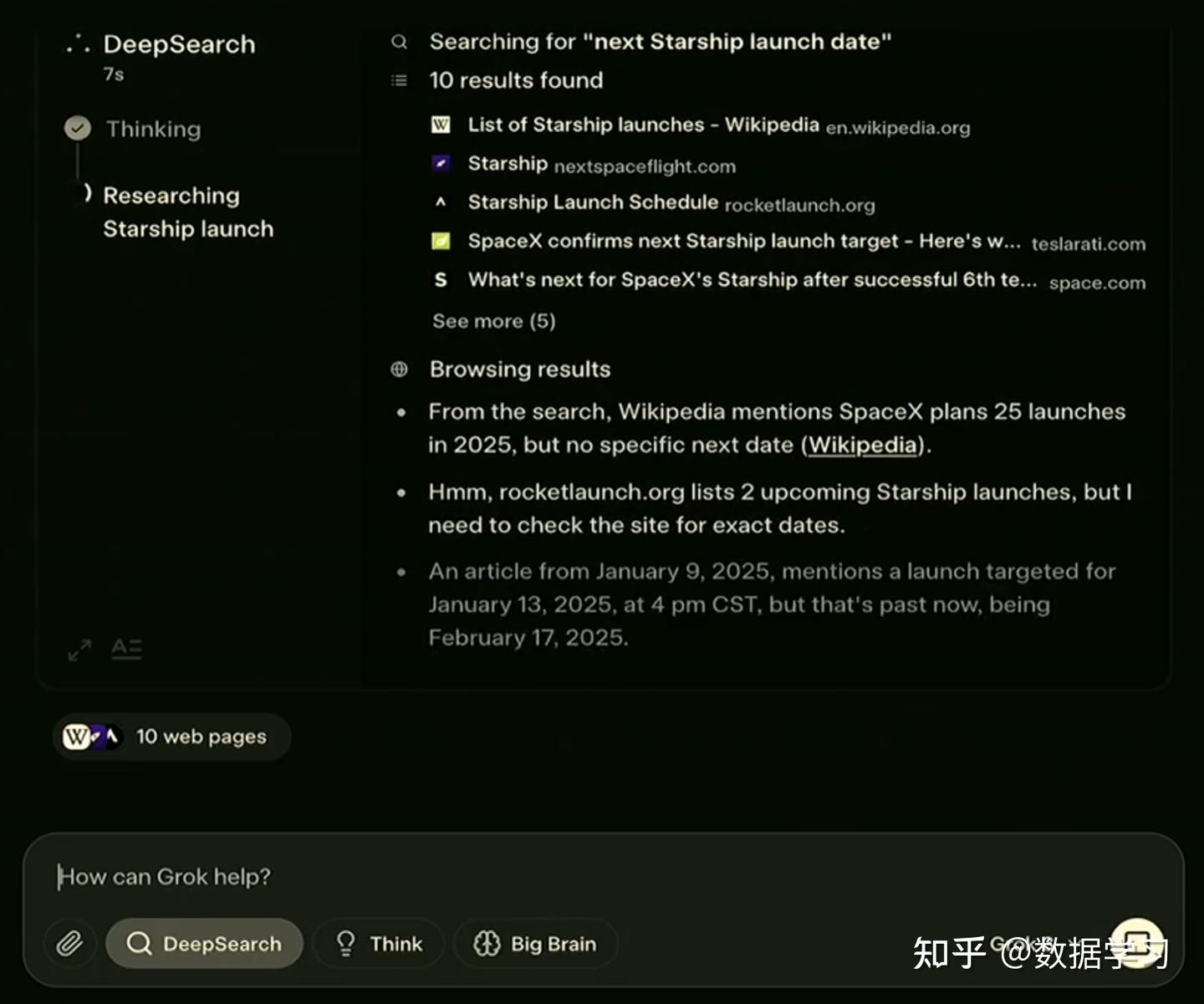Viewport: 1204px width, 1004px height.
Task: Open the 10 web pages sources panel
Action: (x=171, y=736)
